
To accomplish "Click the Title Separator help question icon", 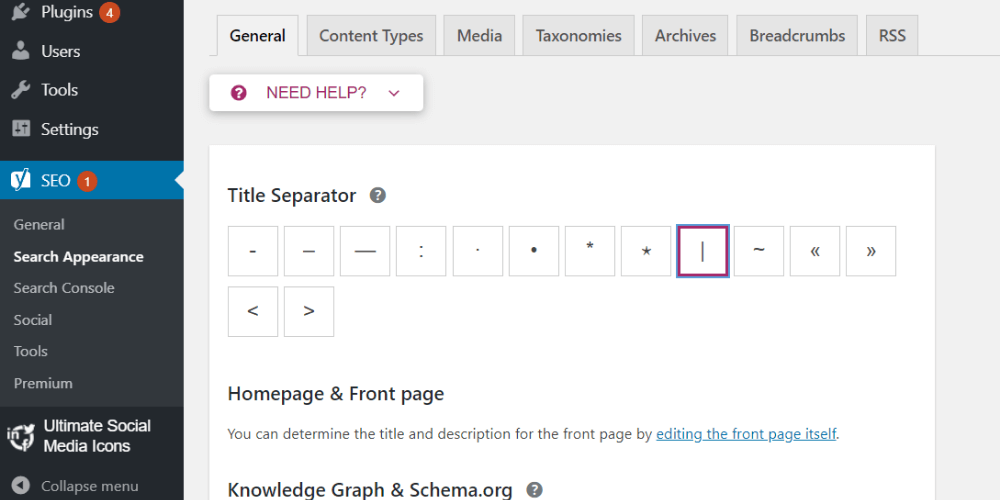I will pos(377,195).
